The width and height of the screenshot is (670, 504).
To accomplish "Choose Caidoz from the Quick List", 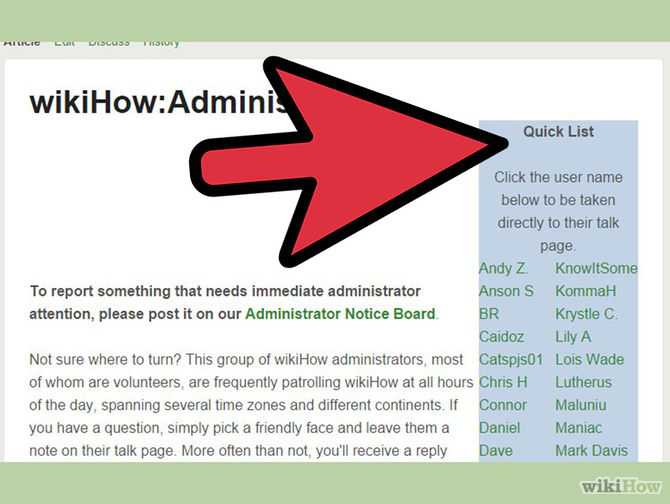I will 501,337.
